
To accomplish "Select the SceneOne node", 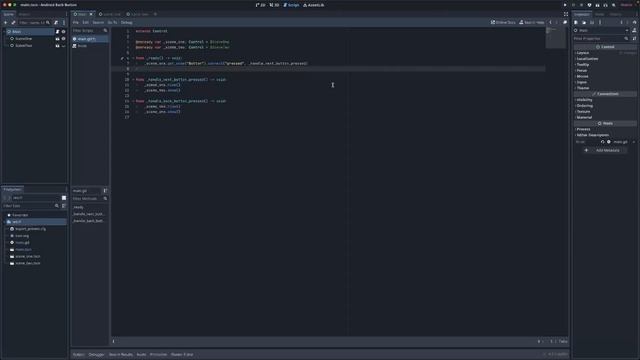I will [23, 39].
